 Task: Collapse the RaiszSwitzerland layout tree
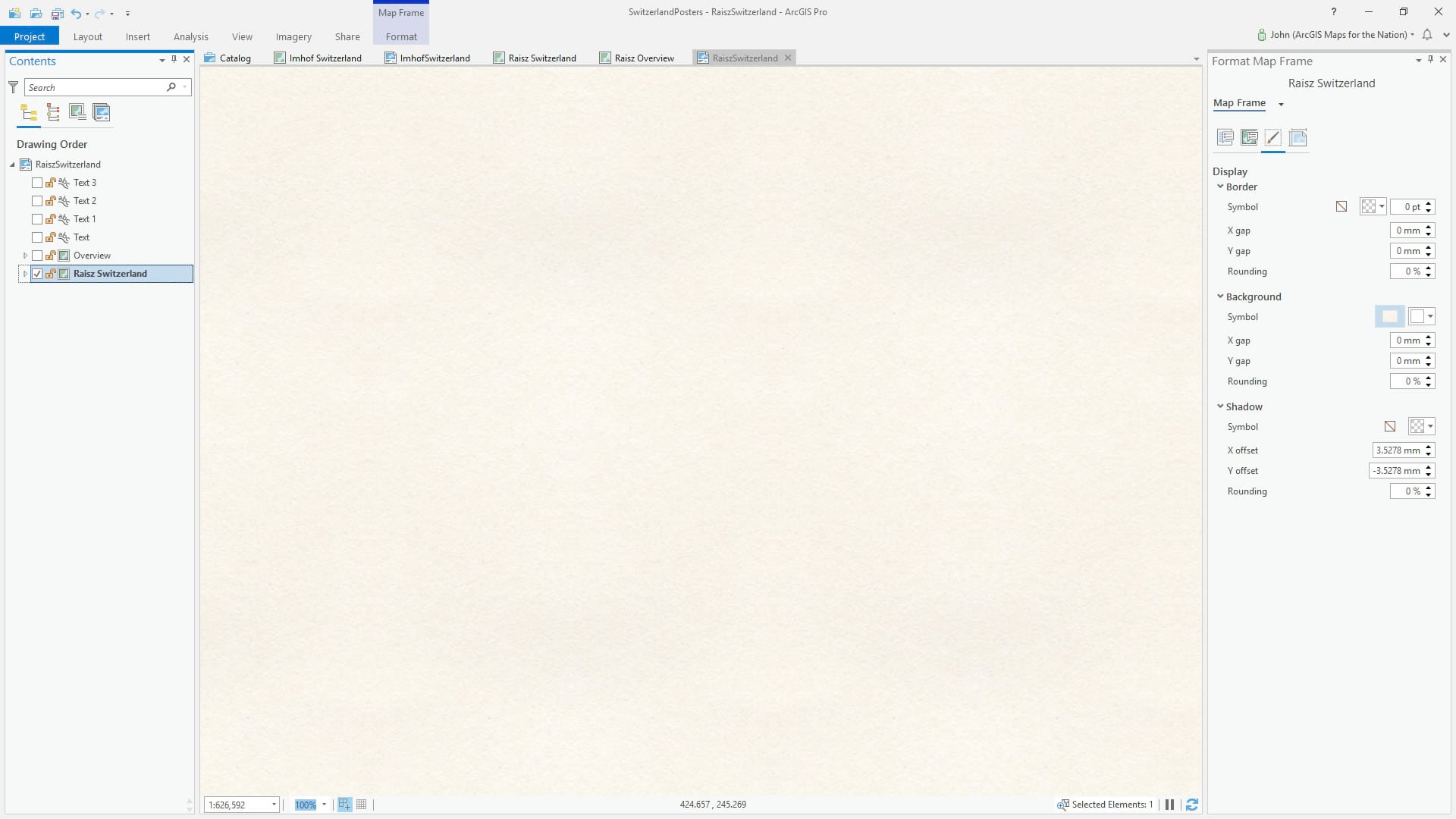12,165
